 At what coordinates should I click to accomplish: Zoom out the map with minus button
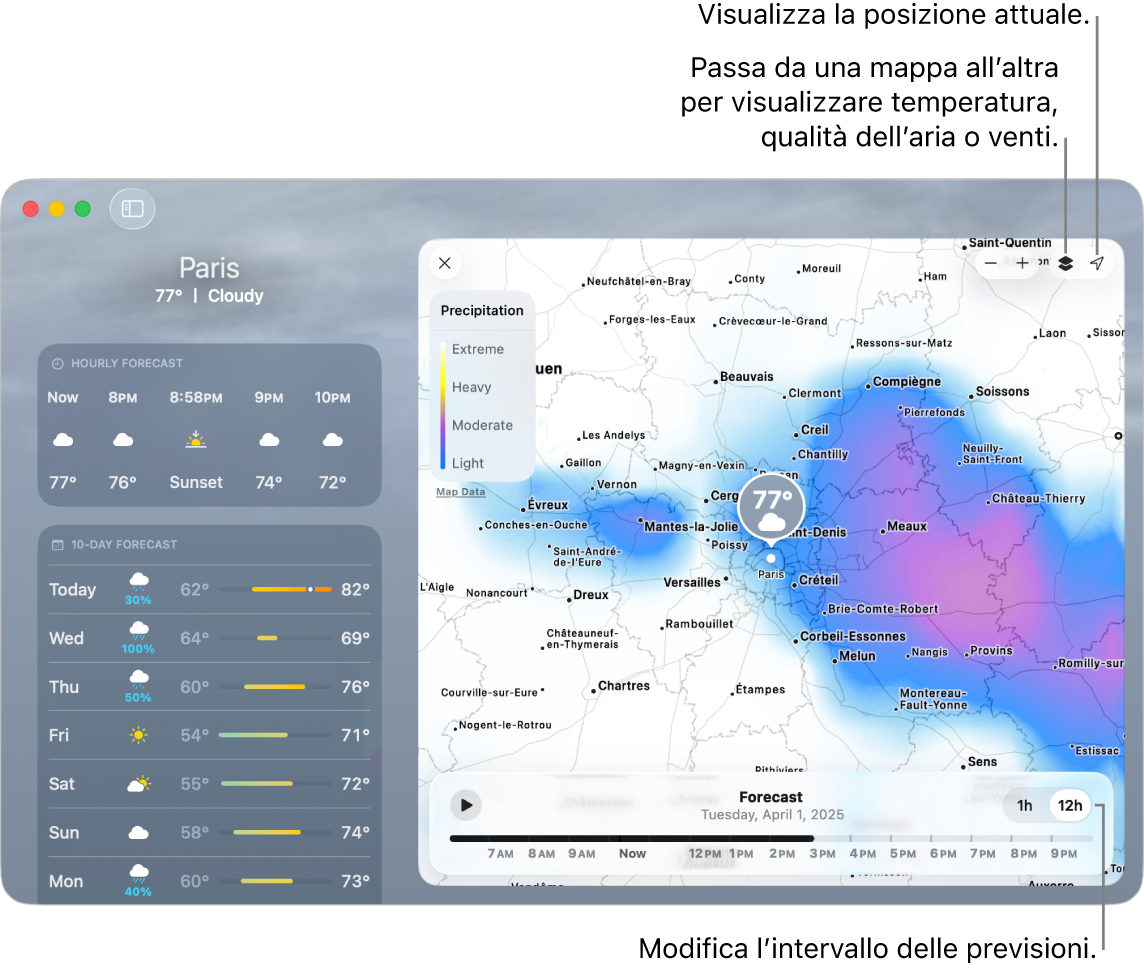[x=990, y=264]
